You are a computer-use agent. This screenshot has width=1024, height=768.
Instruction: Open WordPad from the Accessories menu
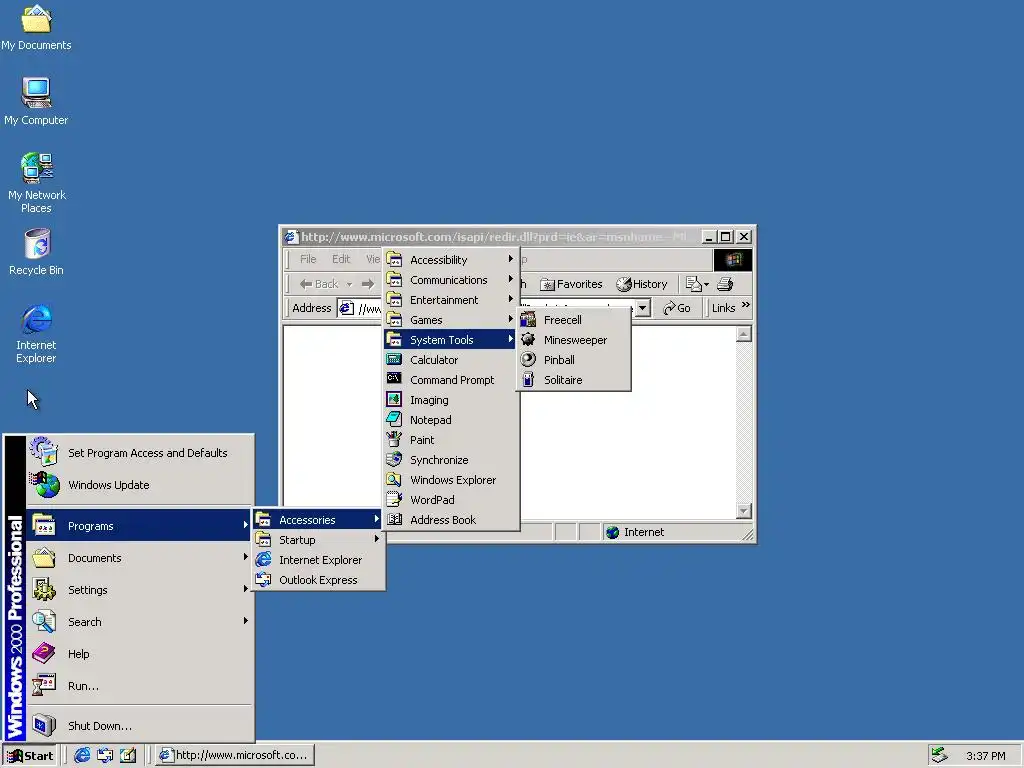coord(451,500)
